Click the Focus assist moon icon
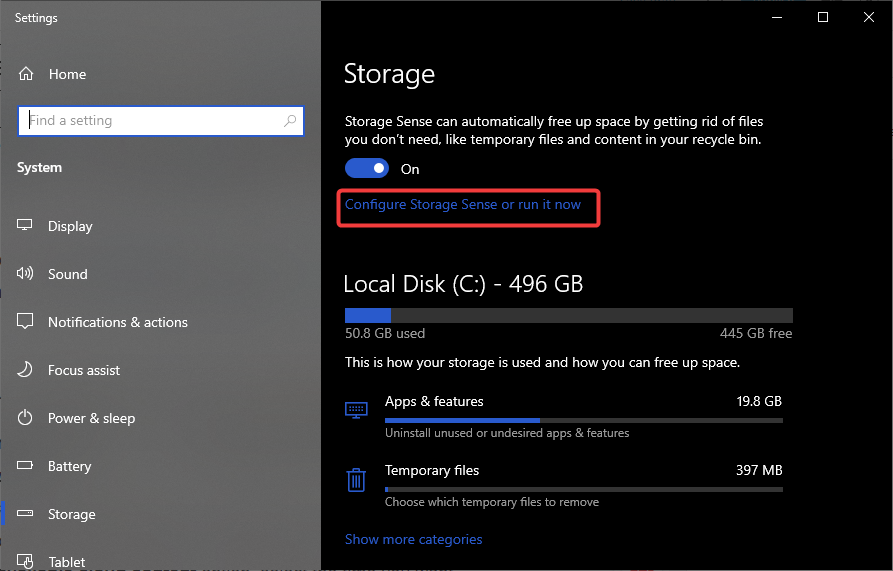The image size is (893, 571). click(26, 370)
